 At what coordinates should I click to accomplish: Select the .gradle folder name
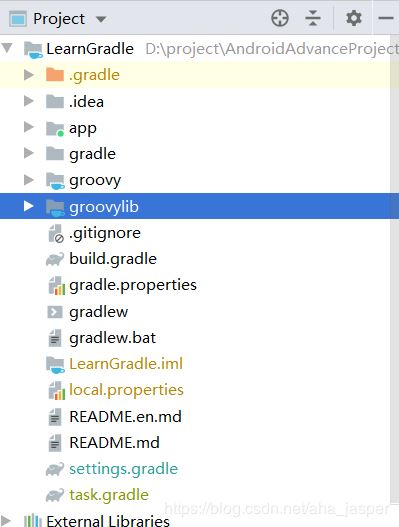[94, 75]
